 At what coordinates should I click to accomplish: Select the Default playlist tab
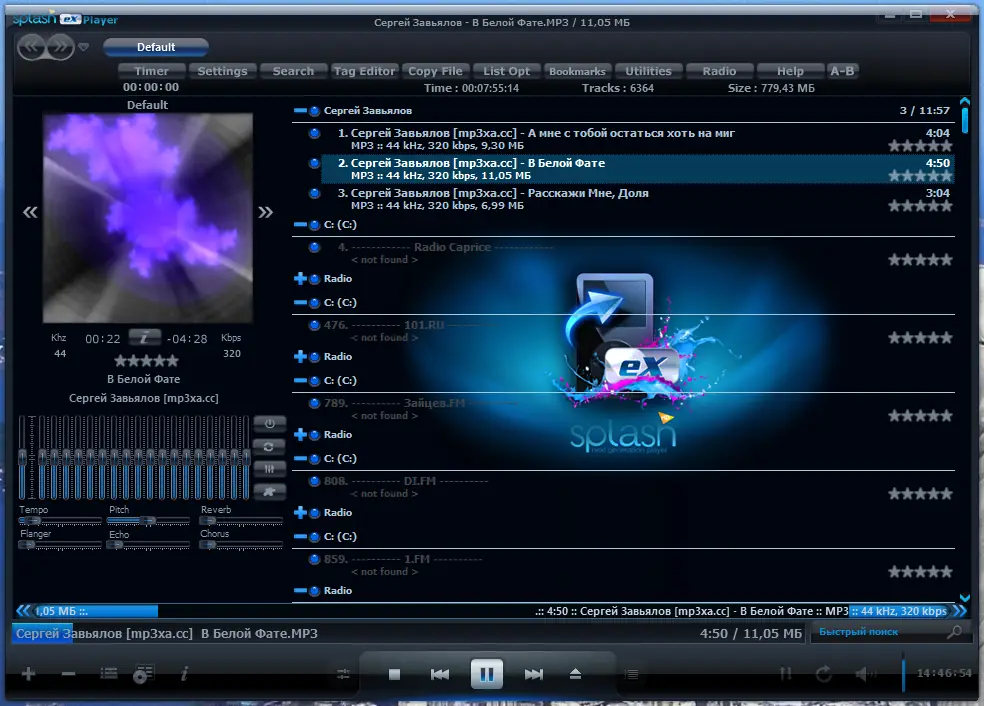pyautogui.click(x=156, y=47)
